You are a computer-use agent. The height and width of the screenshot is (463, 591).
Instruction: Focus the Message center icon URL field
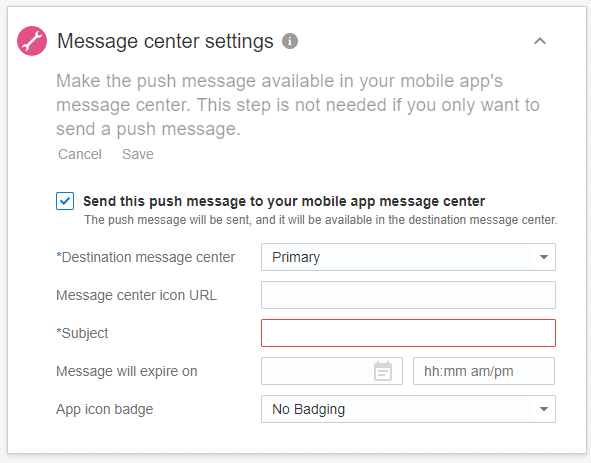coord(408,295)
